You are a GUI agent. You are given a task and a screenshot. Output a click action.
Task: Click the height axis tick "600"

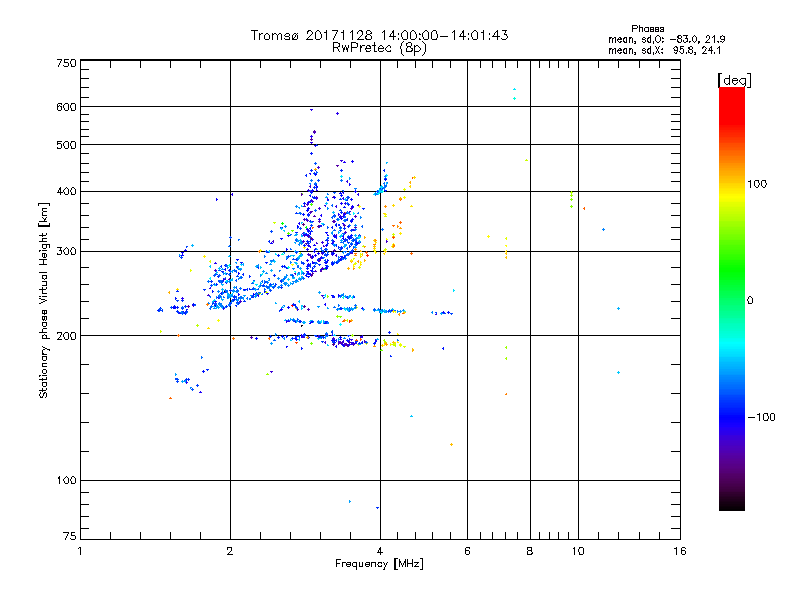point(66,107)
